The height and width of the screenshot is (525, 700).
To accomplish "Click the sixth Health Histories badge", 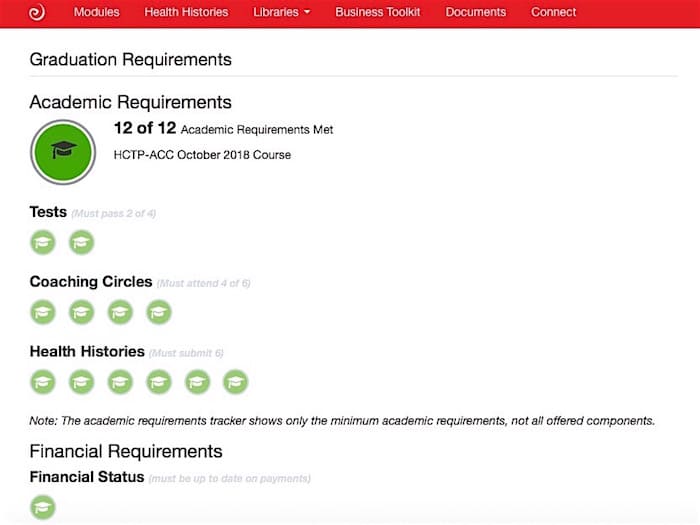I will tap(235, 381).
